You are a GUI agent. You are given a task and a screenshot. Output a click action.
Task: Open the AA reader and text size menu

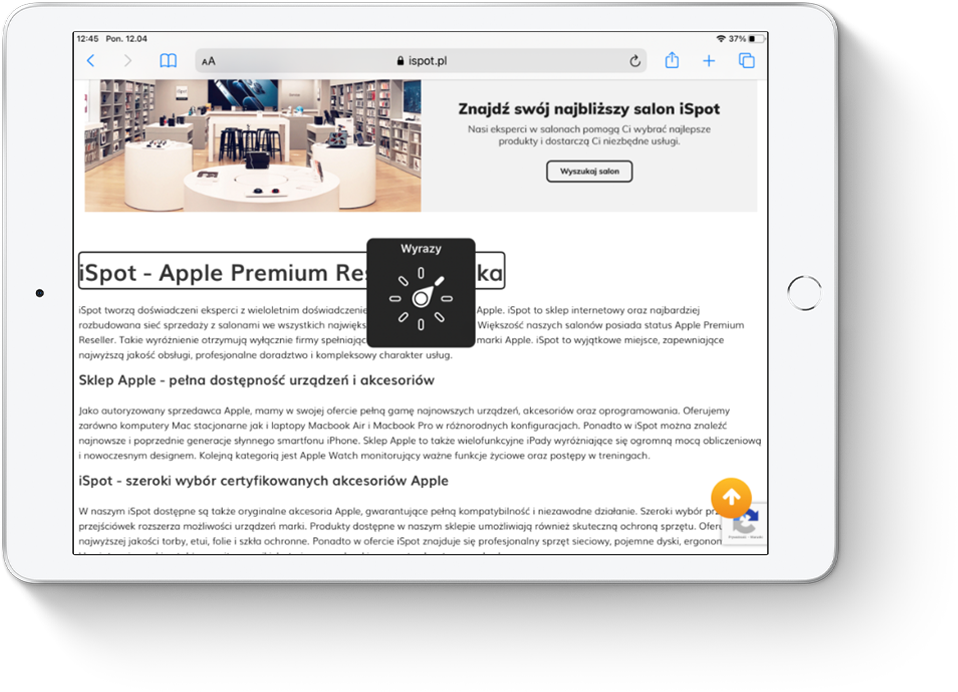(x=208, y=61)
